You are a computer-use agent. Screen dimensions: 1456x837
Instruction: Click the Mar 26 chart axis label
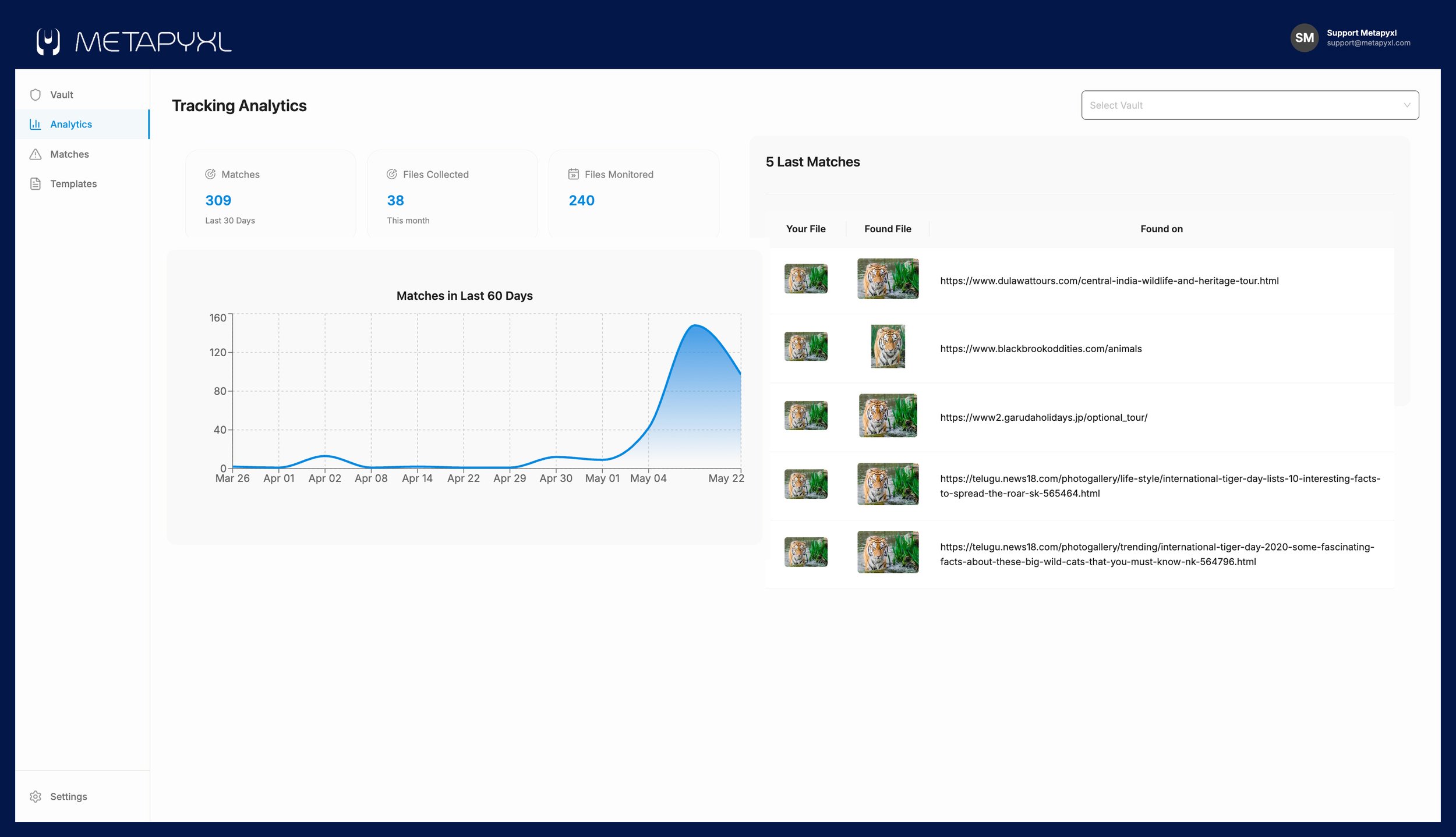(232, 478)
